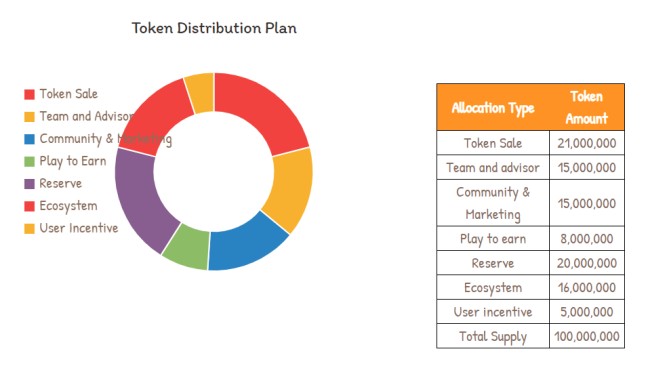
Task: Select the 100,000,000 total supply cell
Action: coord(587,336)
